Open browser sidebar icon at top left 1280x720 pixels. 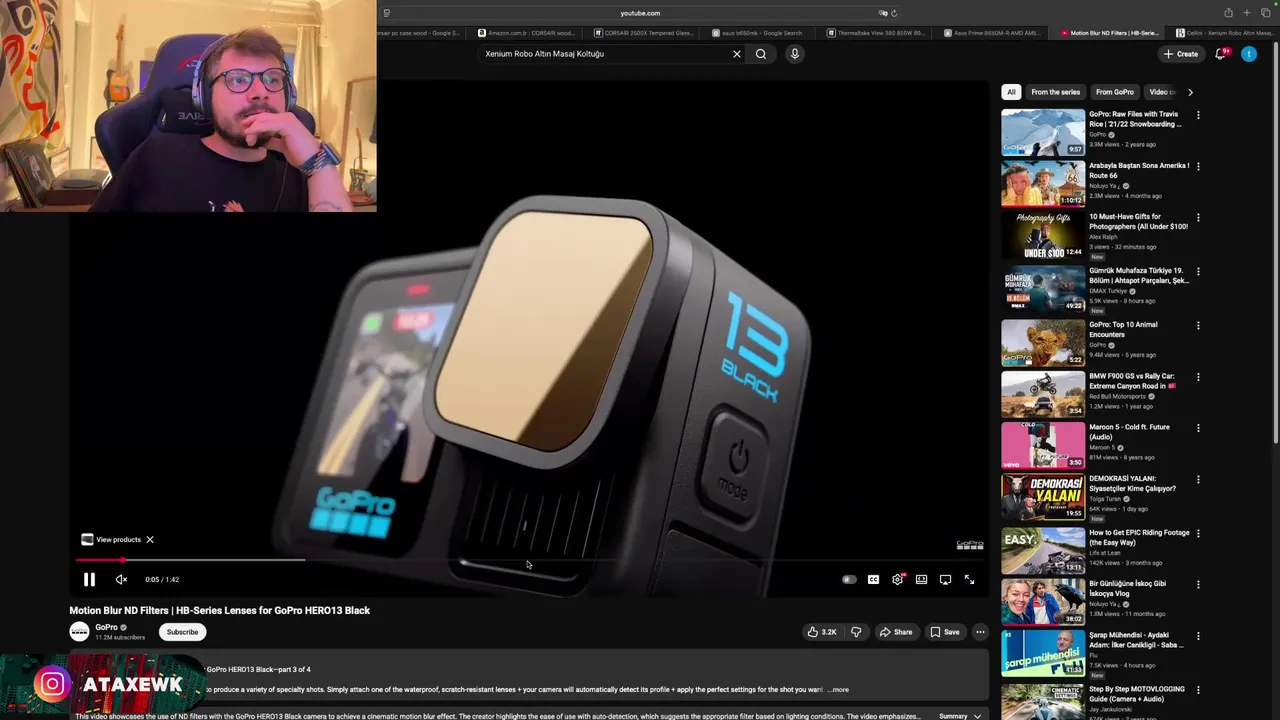(x=387, y=13)
